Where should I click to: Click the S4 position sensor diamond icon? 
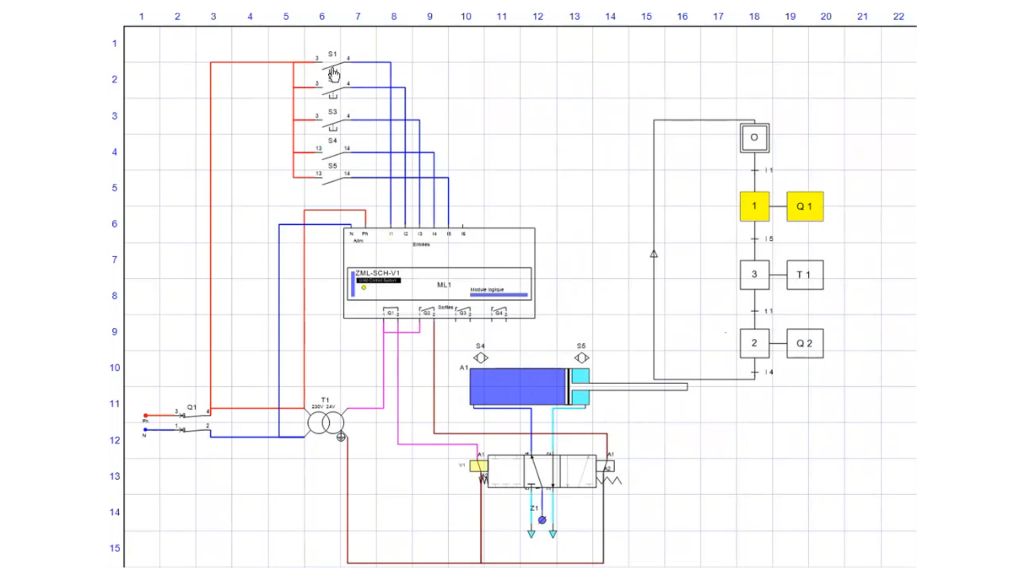coord(480,357)
